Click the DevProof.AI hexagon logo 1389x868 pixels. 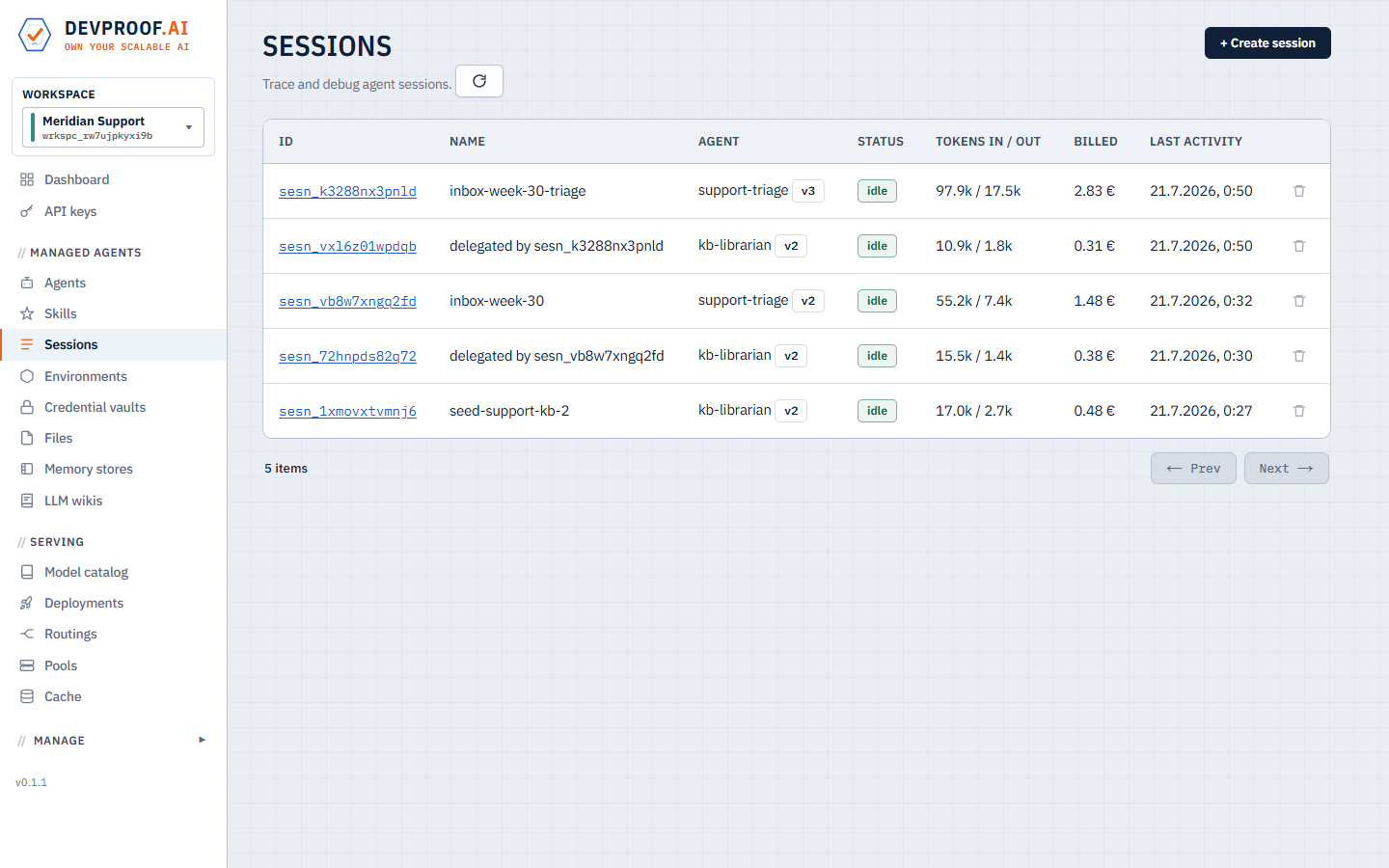[x=35, y=35]
